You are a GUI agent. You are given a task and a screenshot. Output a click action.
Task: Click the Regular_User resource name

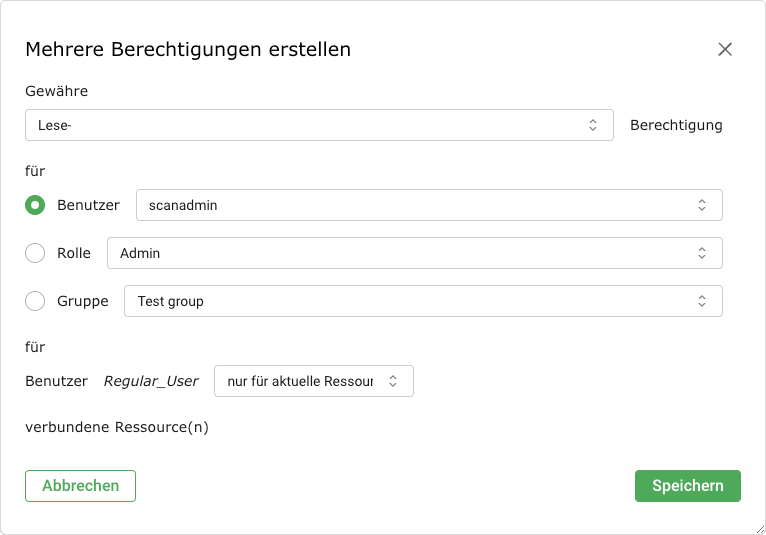click(151, 381)
